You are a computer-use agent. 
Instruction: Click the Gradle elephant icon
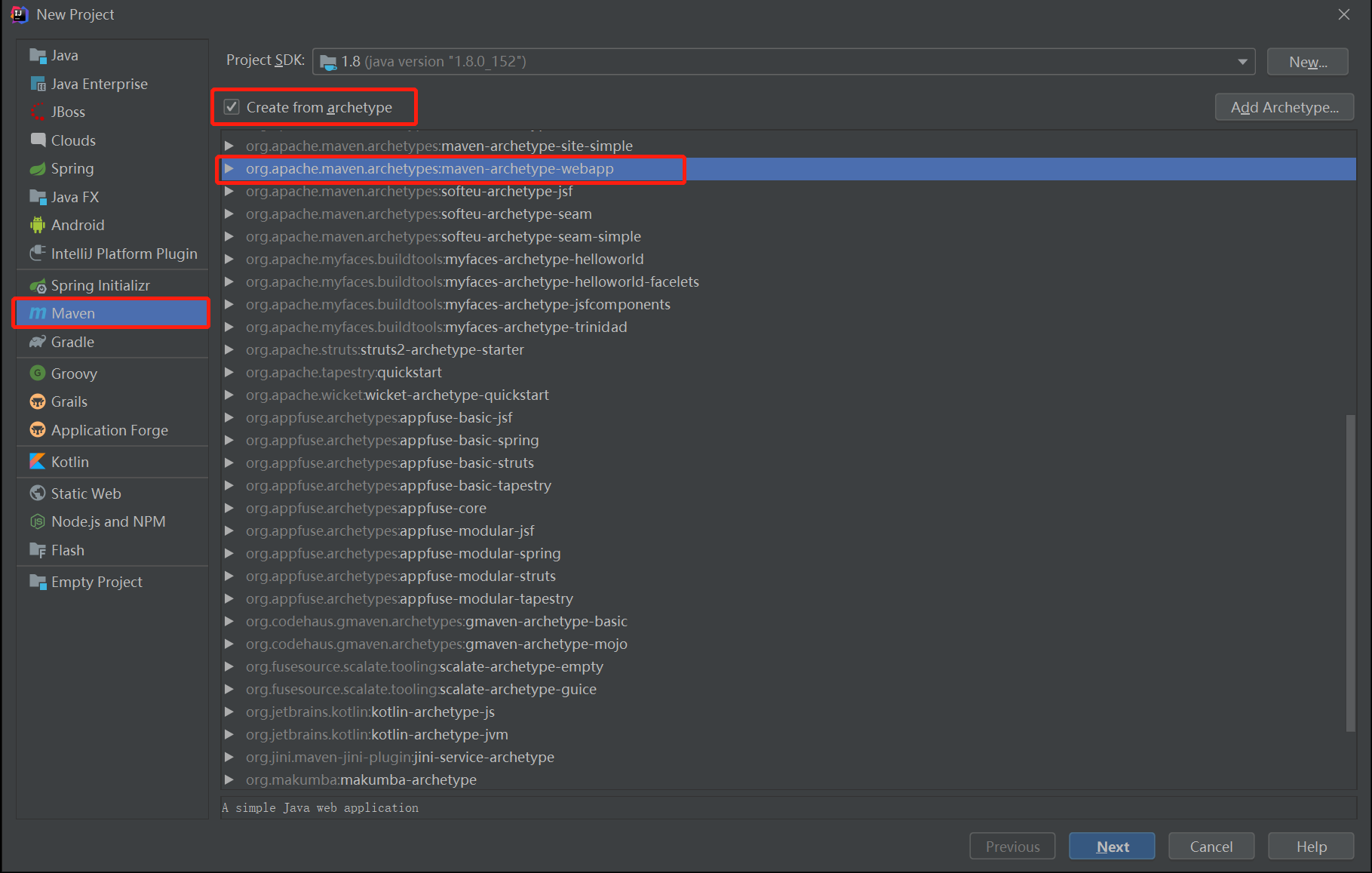pyautogui.click(x=38, y=343)
